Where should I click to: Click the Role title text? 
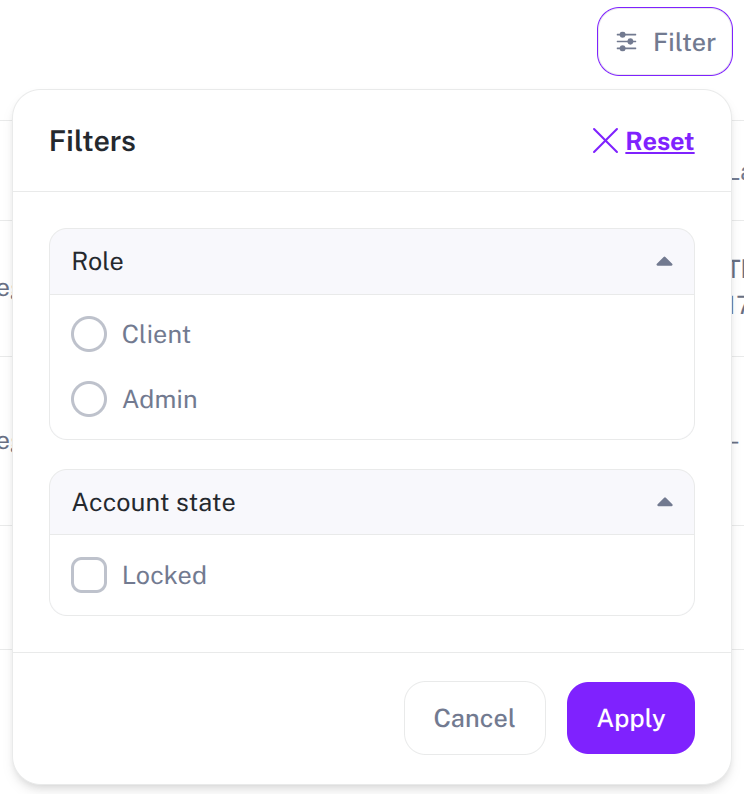(x=98, y=262)
